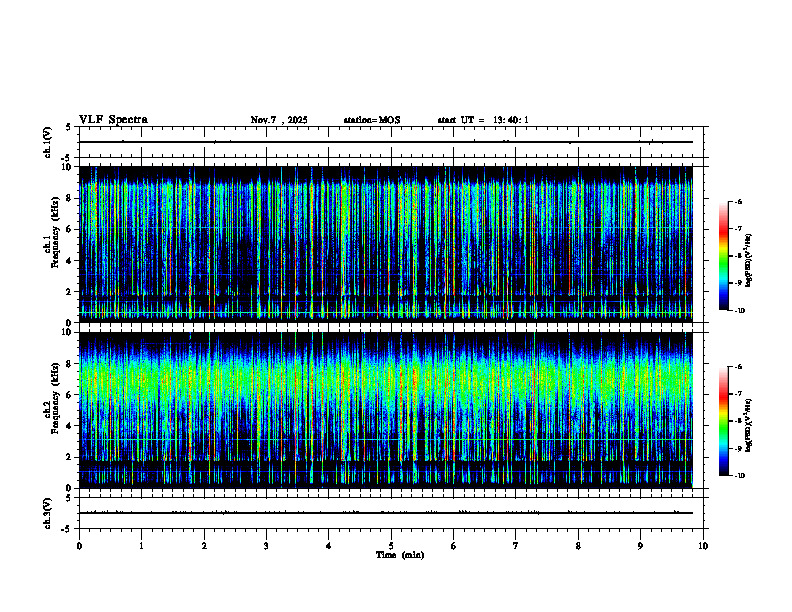This screenshot has height=612, width=792.
Task: Click the "VLF Spectra" plot title
Action: tap(113, 120)
